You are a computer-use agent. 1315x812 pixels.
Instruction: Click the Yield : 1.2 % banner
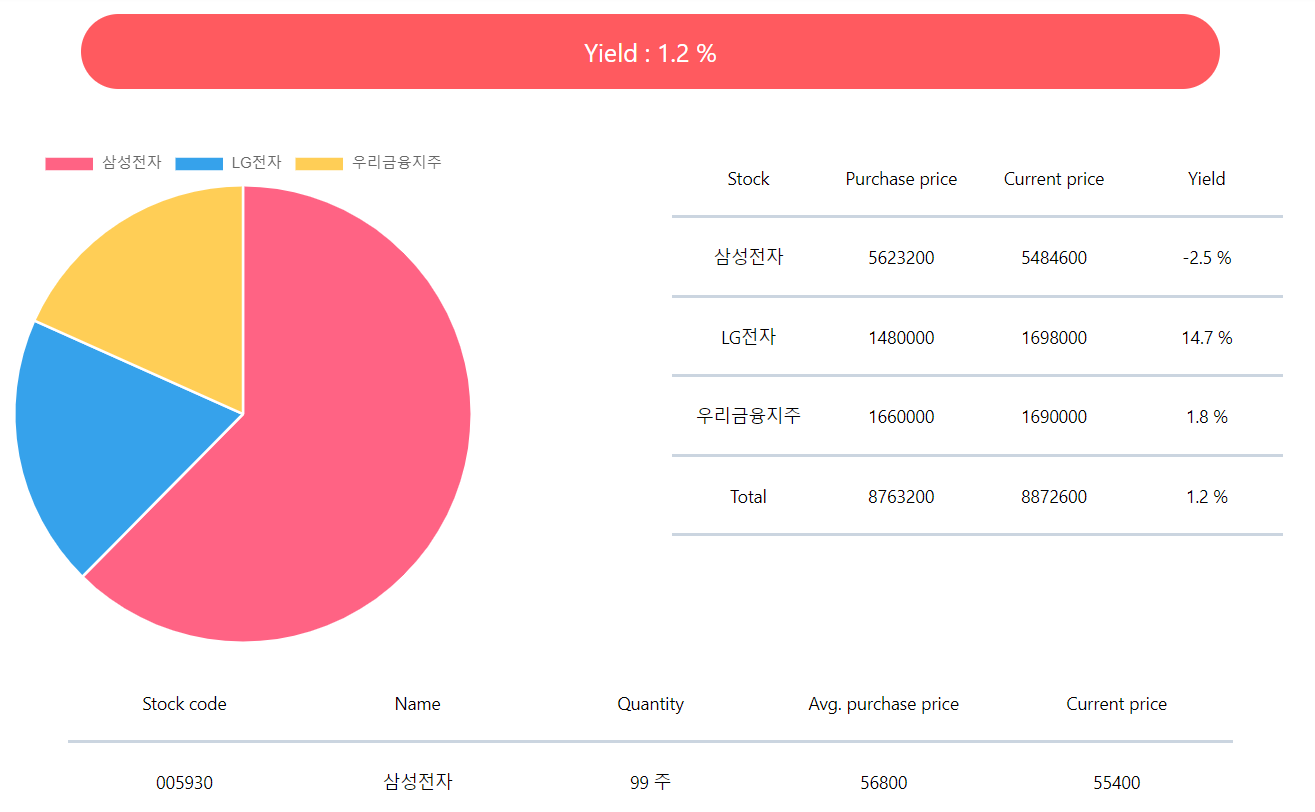tap(650, 52)
